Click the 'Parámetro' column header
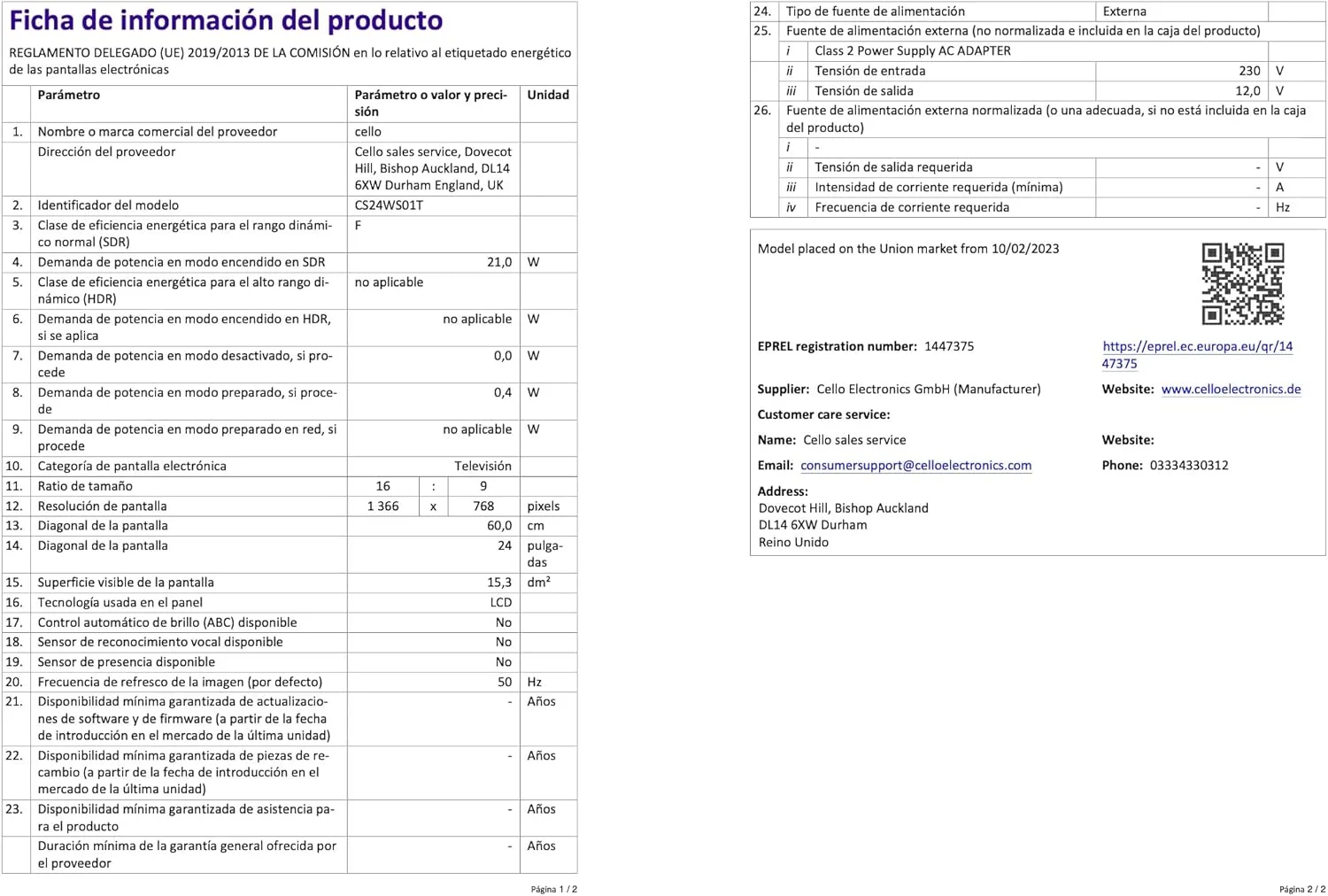Screen dimensions: 1328x896 click(69, 95)
